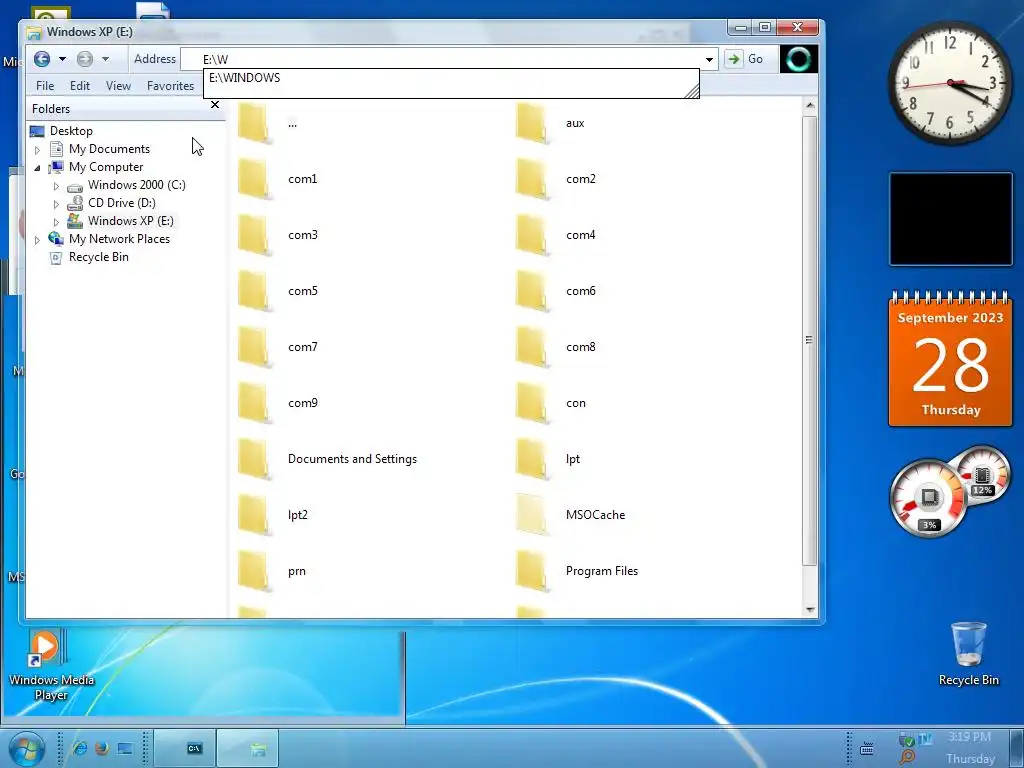Expand the My Network Places node
1024x768 pixels.
[x=37, y=240]
